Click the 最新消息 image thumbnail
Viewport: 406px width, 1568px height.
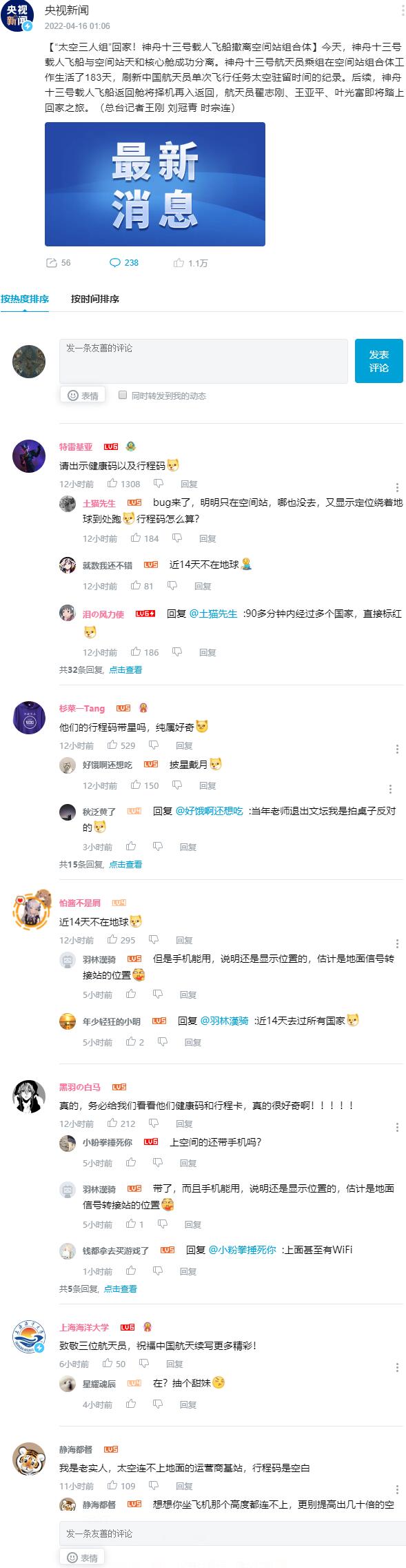(155, 184)
